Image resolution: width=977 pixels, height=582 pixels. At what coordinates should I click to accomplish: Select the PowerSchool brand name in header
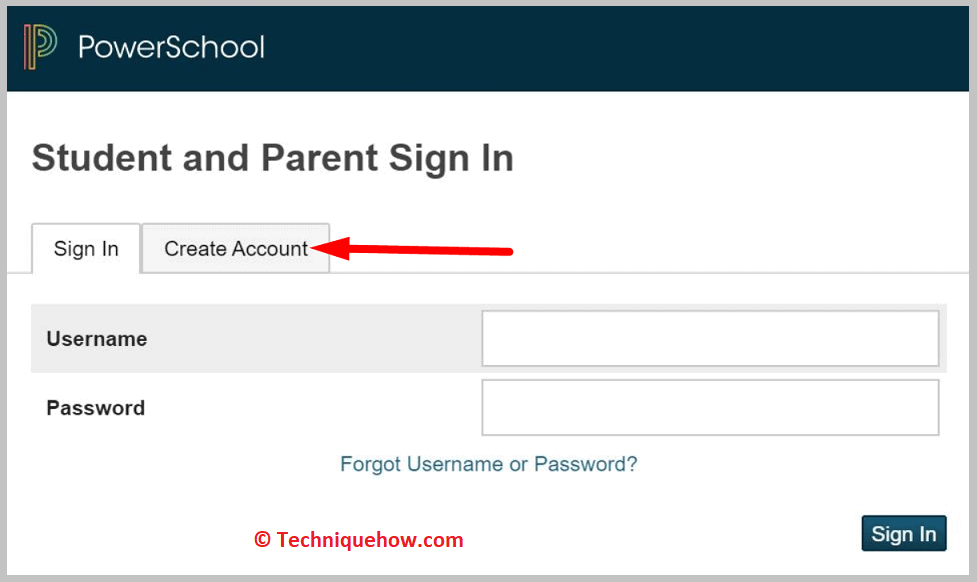tap(171, 46)
